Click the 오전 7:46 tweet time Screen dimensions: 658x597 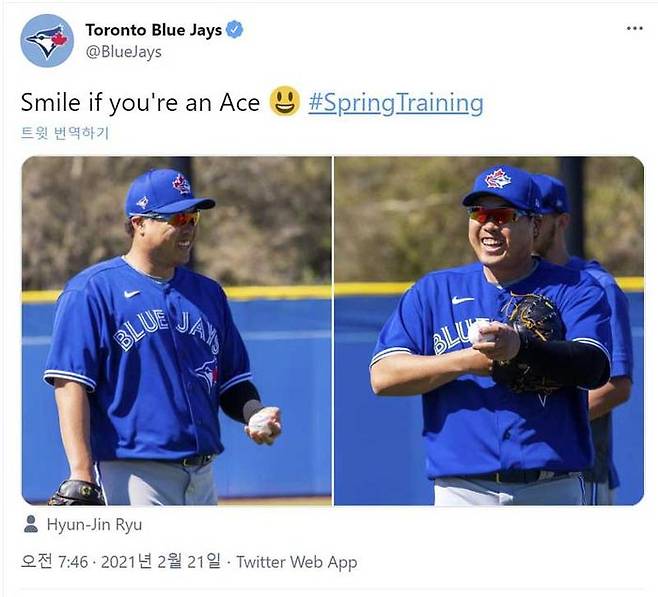[x=55, y=562]
